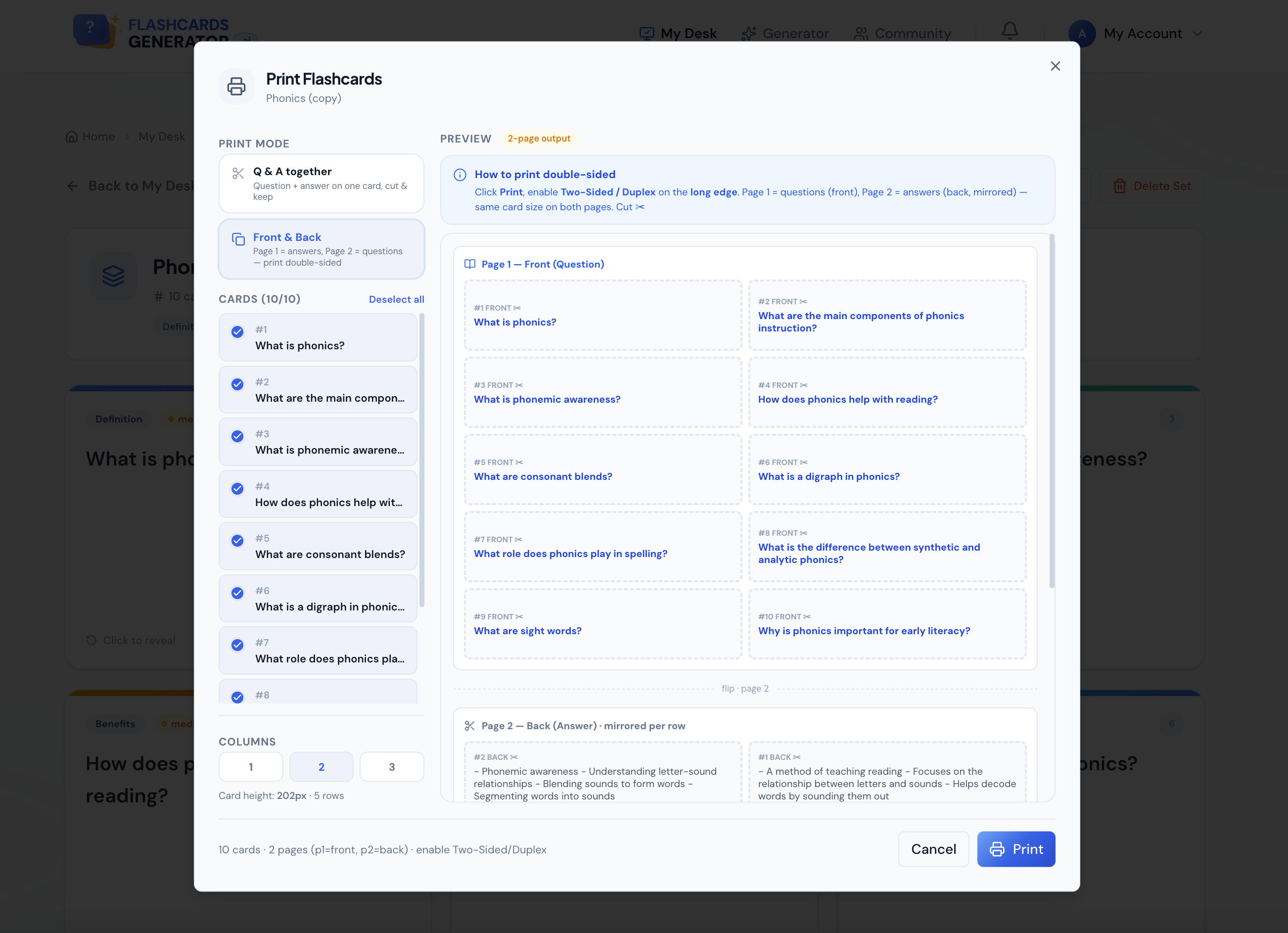Click the copy icon on Front & Back

pyautogui.click(x=238, y=239)
